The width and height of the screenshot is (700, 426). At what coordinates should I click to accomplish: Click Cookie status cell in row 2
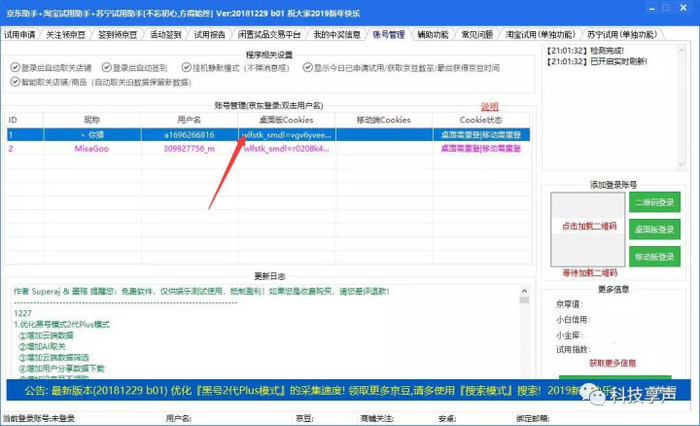pyautogui.click(x=481, y=149)
